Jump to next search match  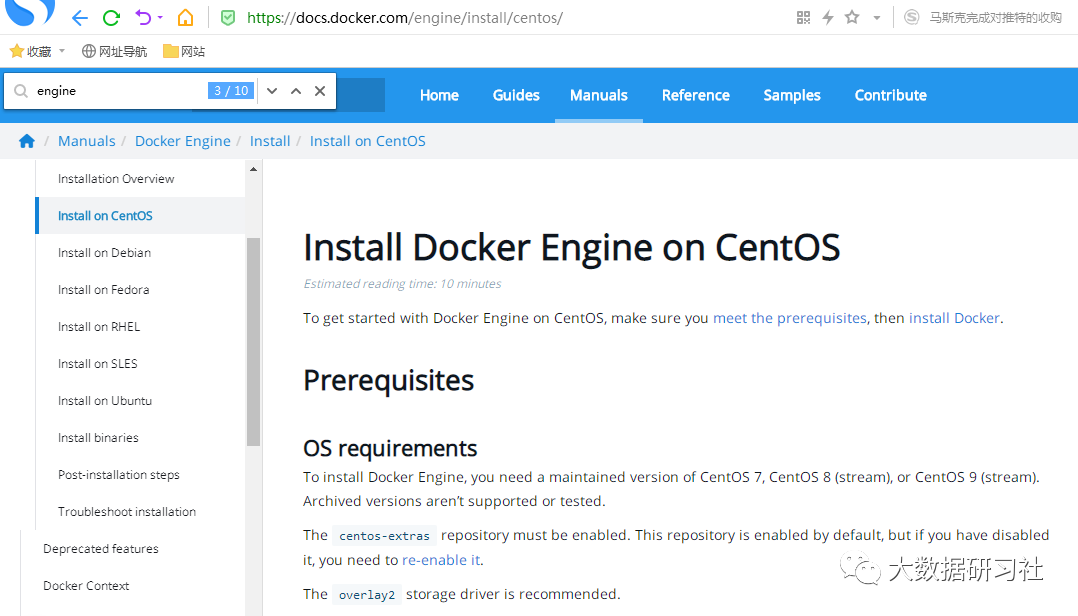click(272, 91)
